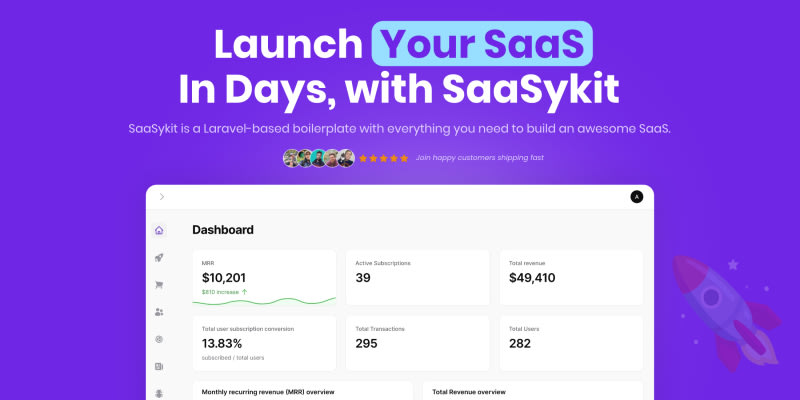The image size is (800, 400).
Task: Click 'Join happy customers shipping fast' text
Action: 480,158
